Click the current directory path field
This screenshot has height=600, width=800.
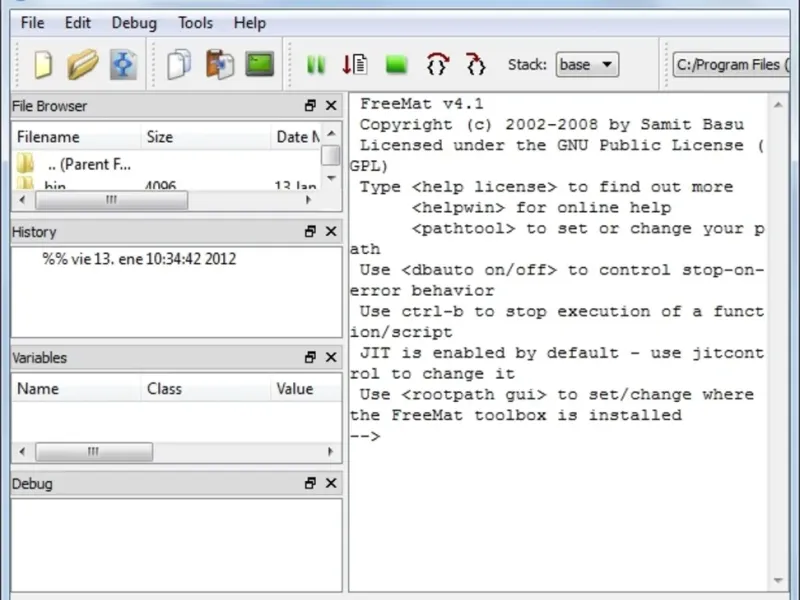(731, 65)
